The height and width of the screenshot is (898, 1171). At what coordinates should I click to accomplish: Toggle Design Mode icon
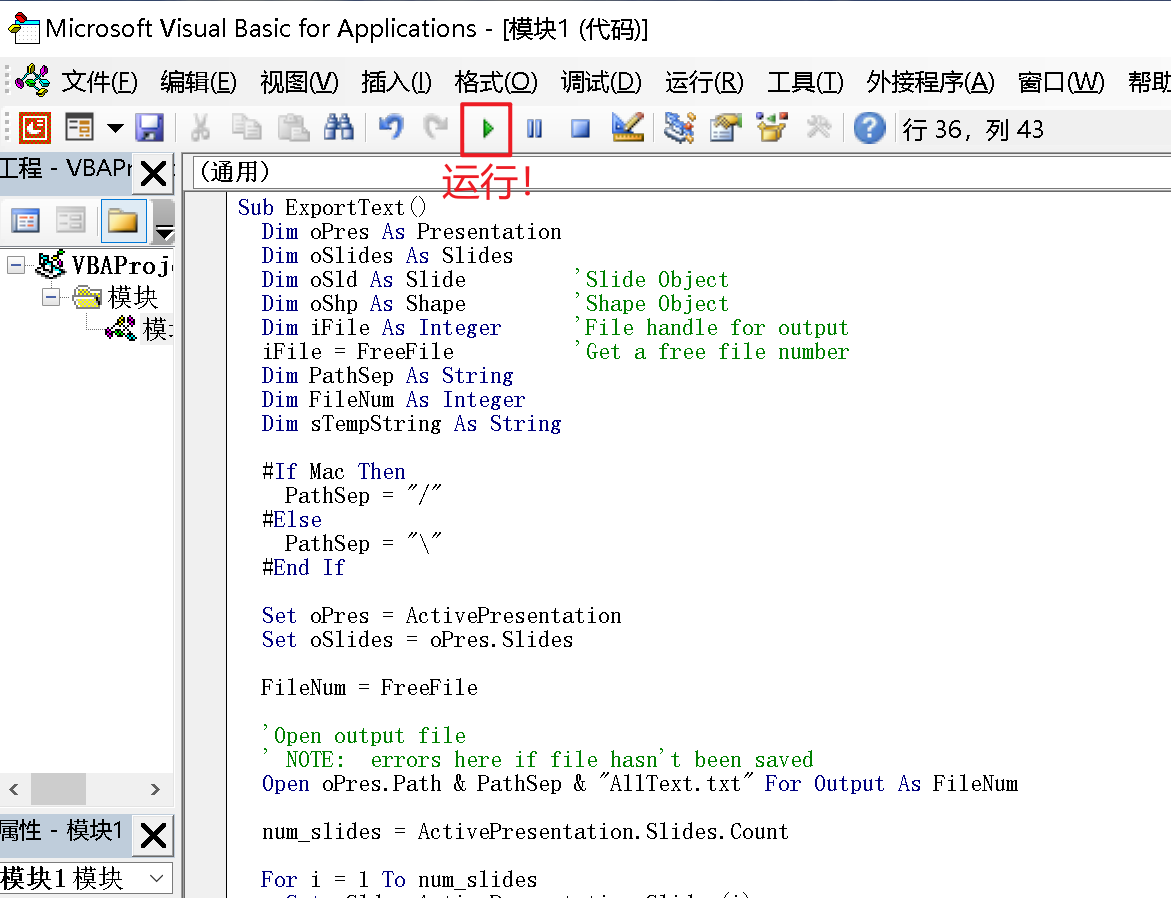[627, 128]
